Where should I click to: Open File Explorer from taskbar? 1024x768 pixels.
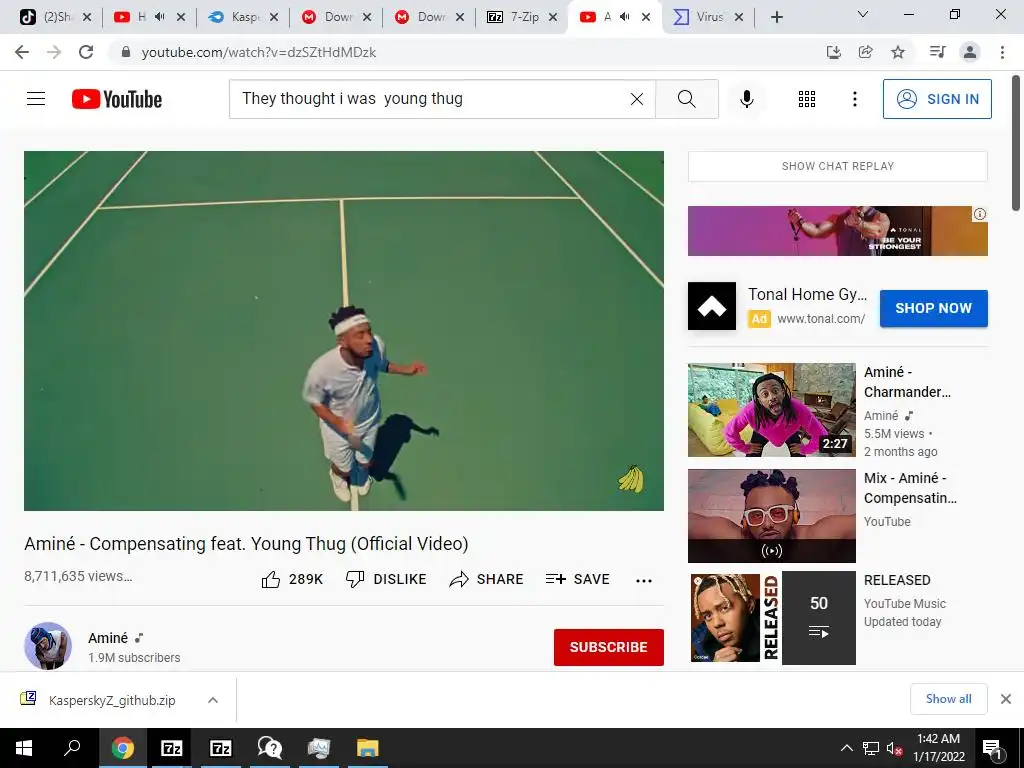(367, 748)
